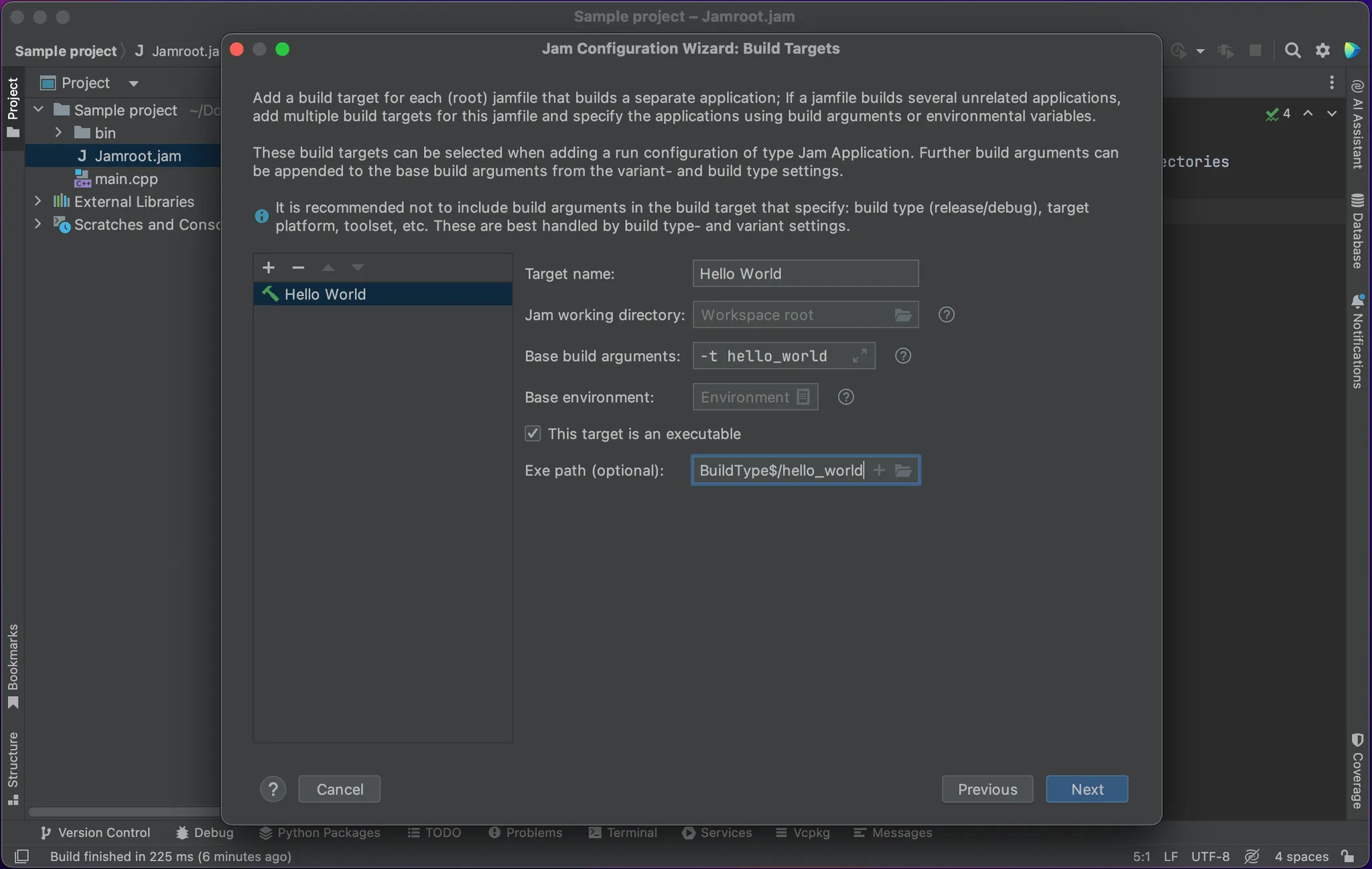This screenshot has height=869, width=1372.
Task: Open the JetBrains toolbox logo icon
Action: 1352,50
